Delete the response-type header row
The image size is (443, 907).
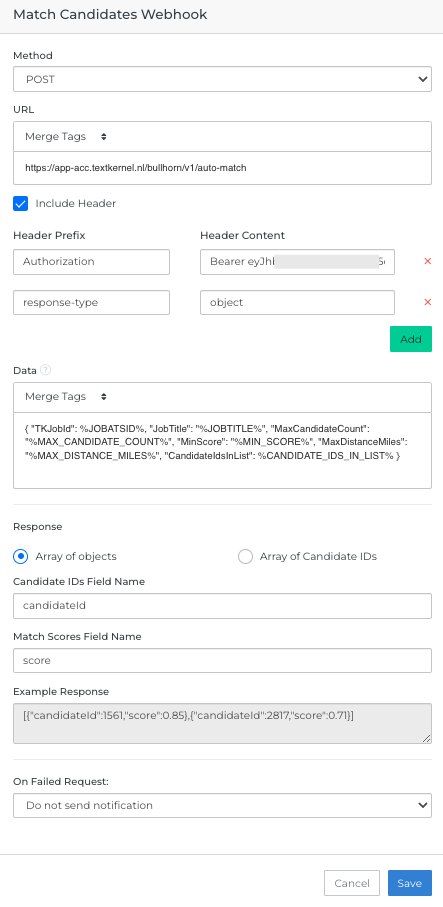click(428, 302)
